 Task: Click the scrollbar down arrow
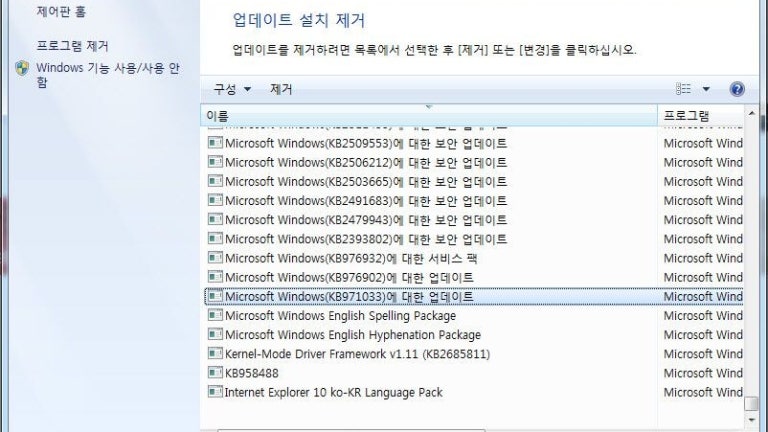pos(752,420)
